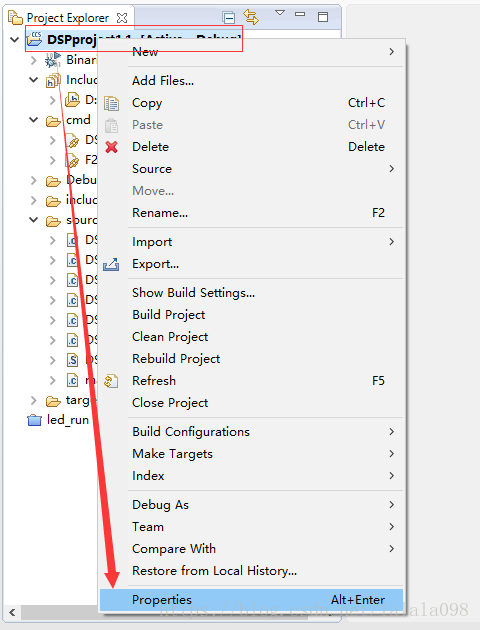Click the targetConfigs folder icon
This screenshot has width=480, height=630.
pos(53,401)
